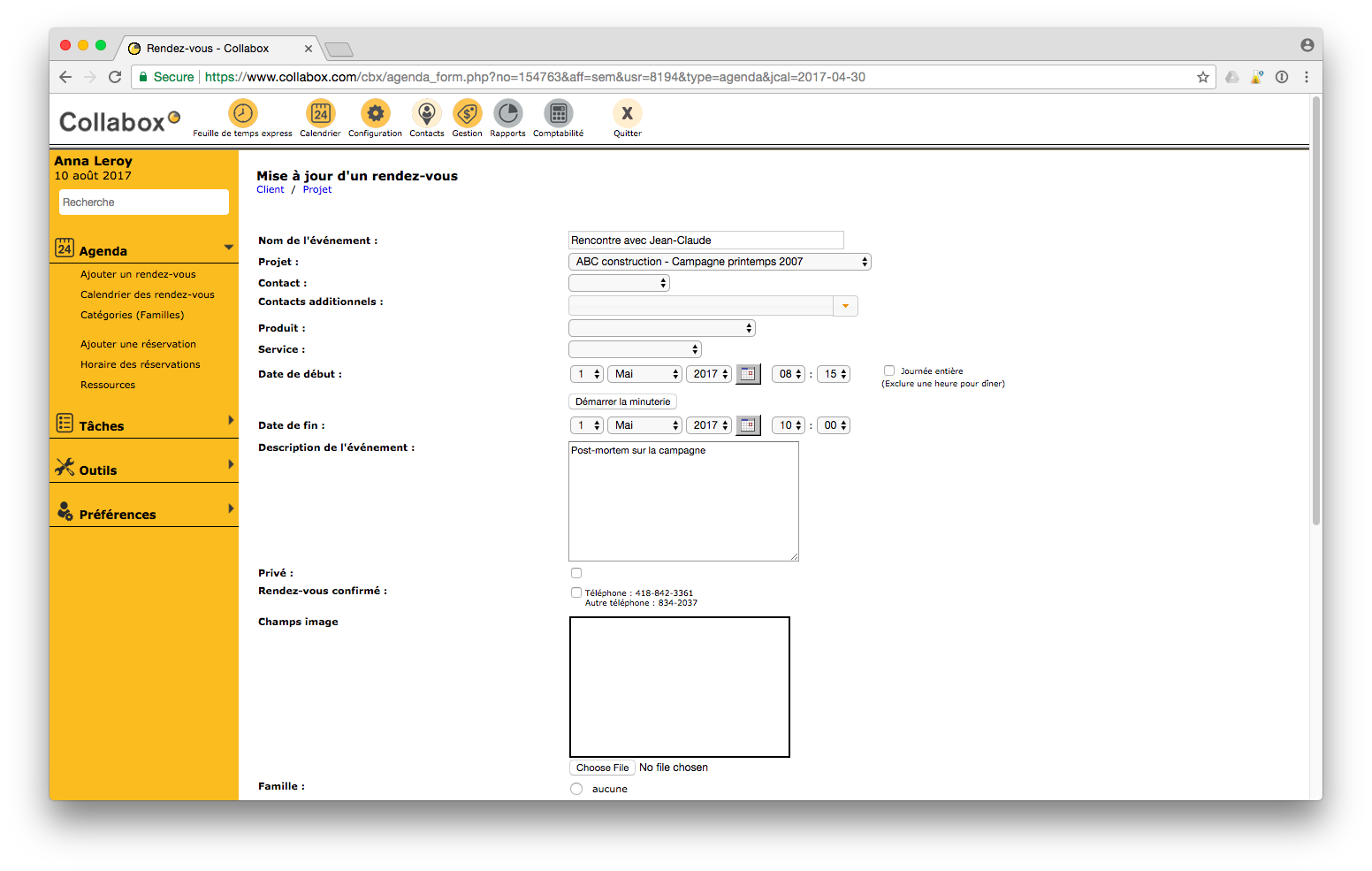Open the Projet dropdown

click(x=720, y=262)
